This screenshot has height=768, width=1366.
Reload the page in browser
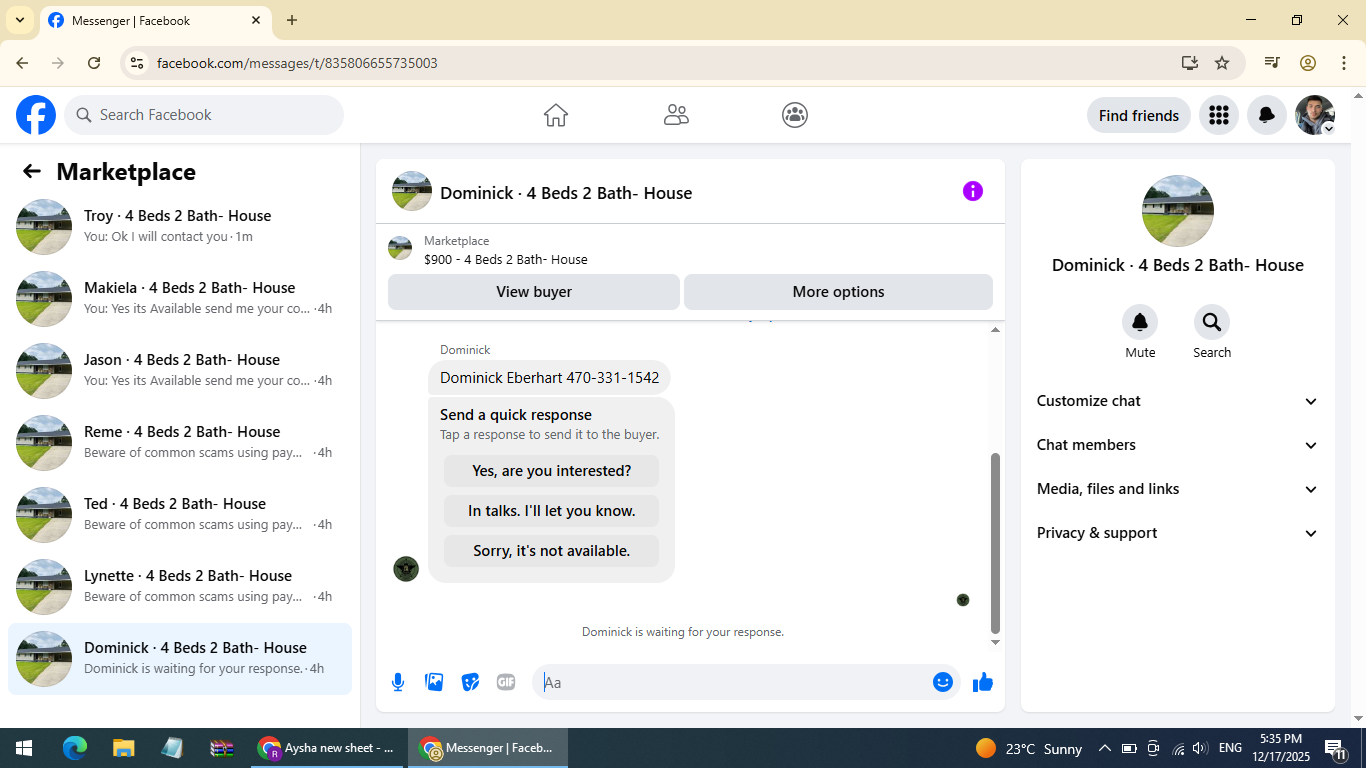(x=94, y=63)
